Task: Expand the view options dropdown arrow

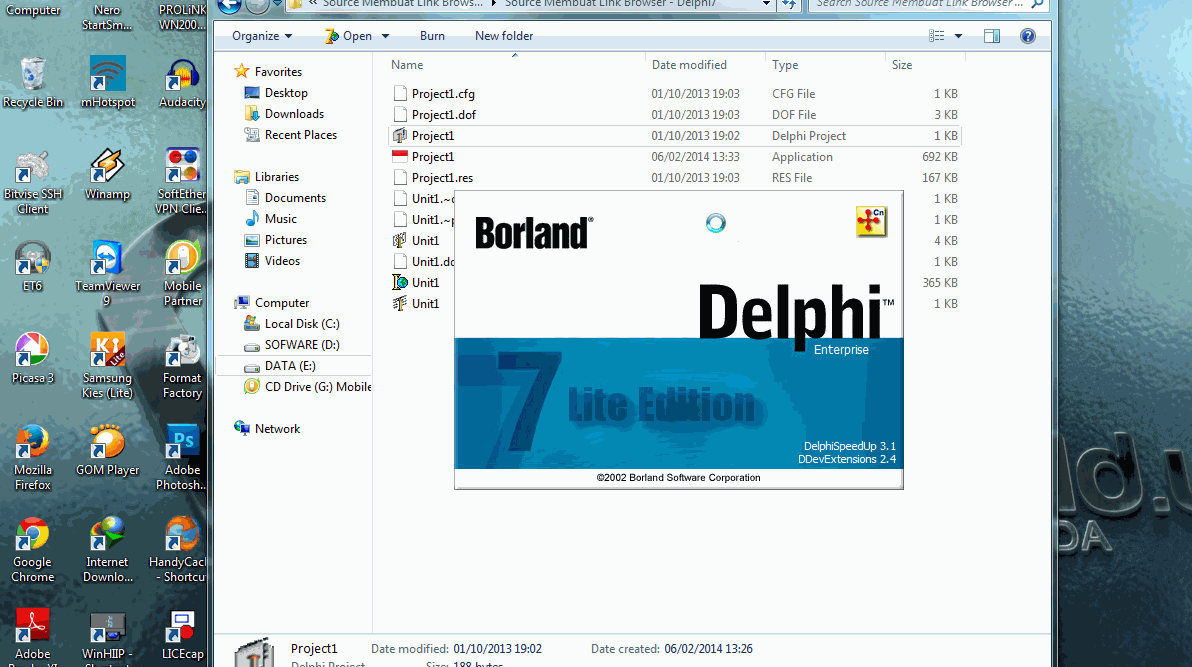Action: point(958,36)
